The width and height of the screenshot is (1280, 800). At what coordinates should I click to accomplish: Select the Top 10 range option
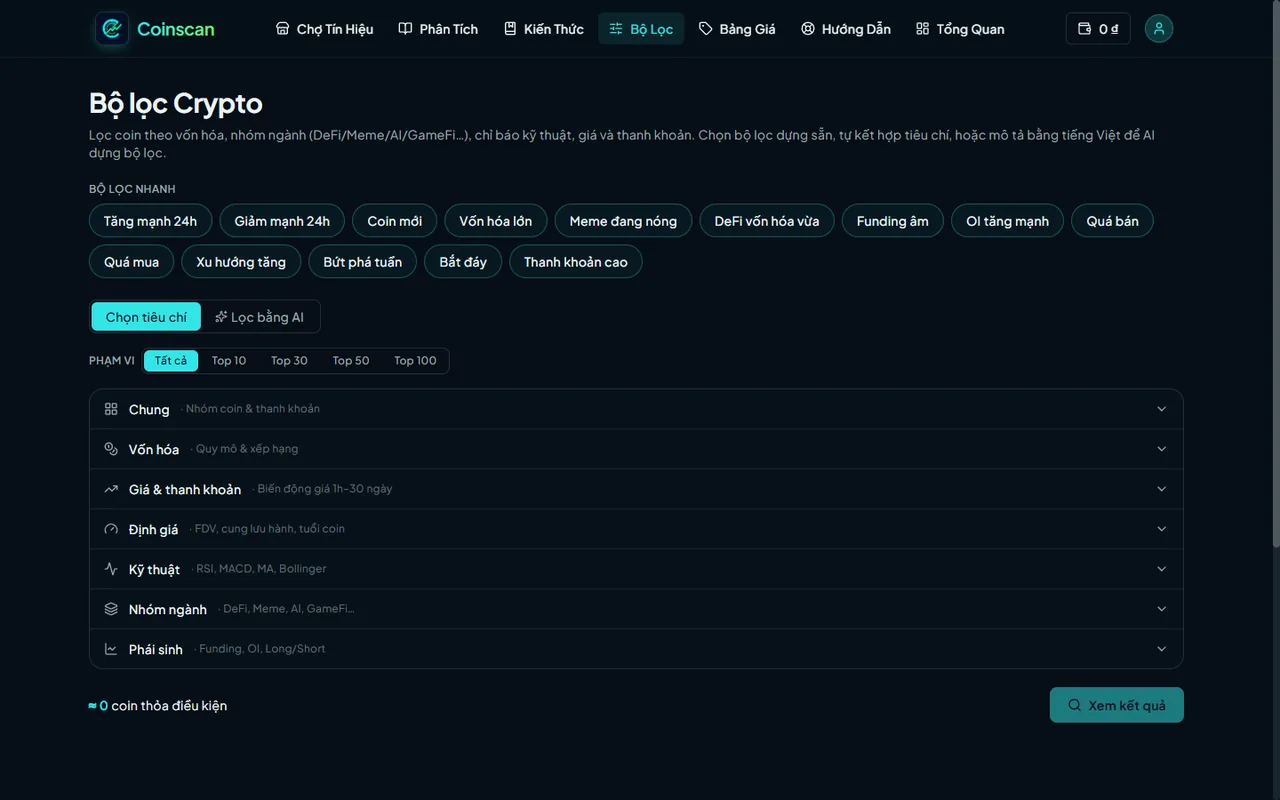click(x=229, y=361)
